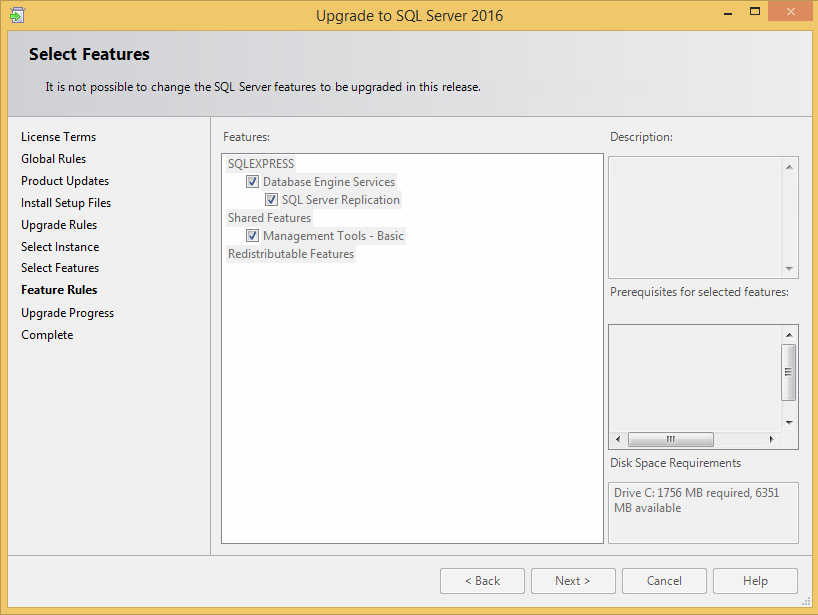This screenshot has height=615, width=818.
Task: Click the prerequisites scroll right arrow
Action: click(x=771, y=439)
